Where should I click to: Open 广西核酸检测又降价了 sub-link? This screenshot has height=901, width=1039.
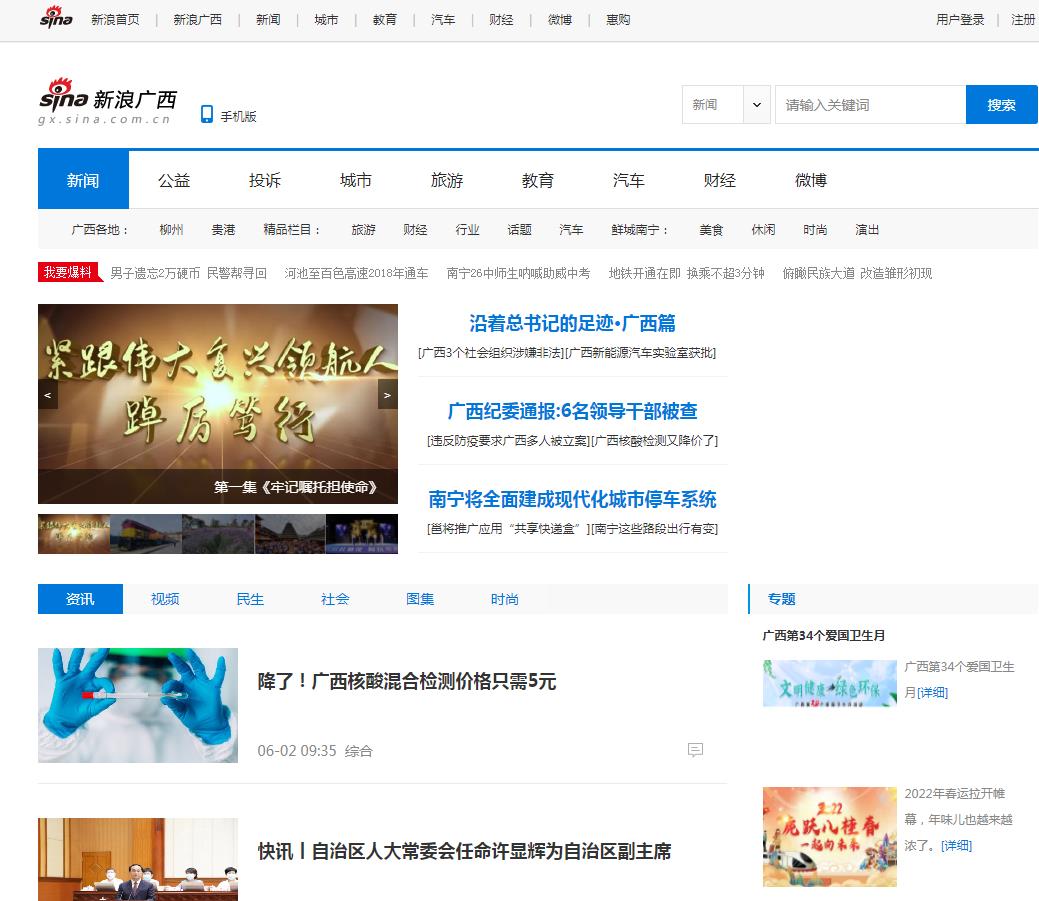point(654,441)
